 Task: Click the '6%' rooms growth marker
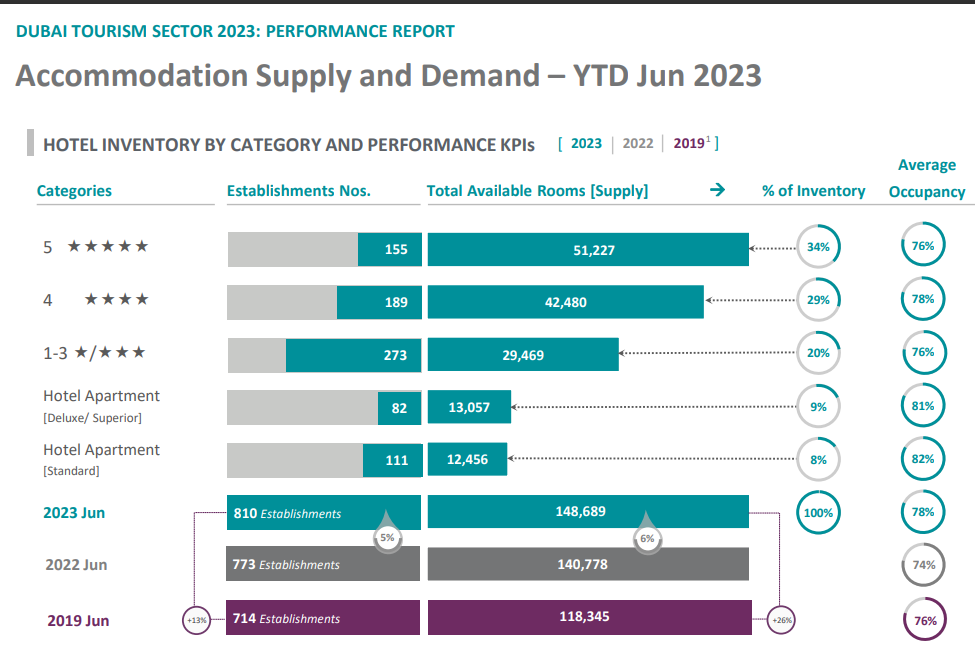click(647, 539)
